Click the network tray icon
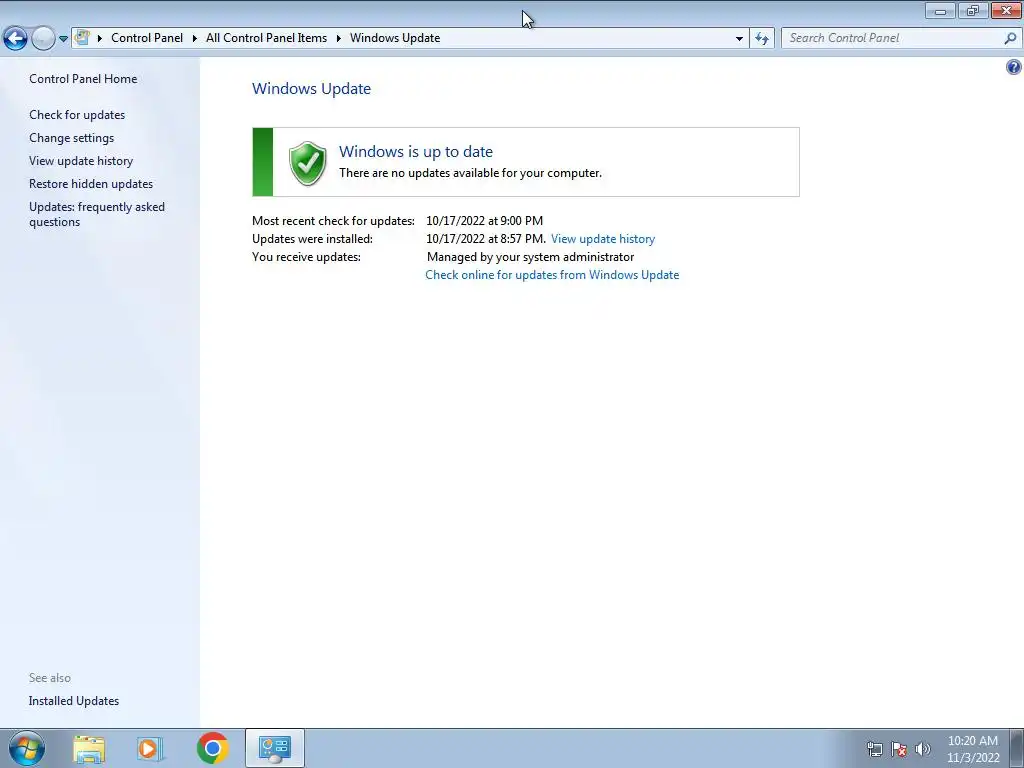1024x768 pixels. pyautogui.click(x=874, y=749)
